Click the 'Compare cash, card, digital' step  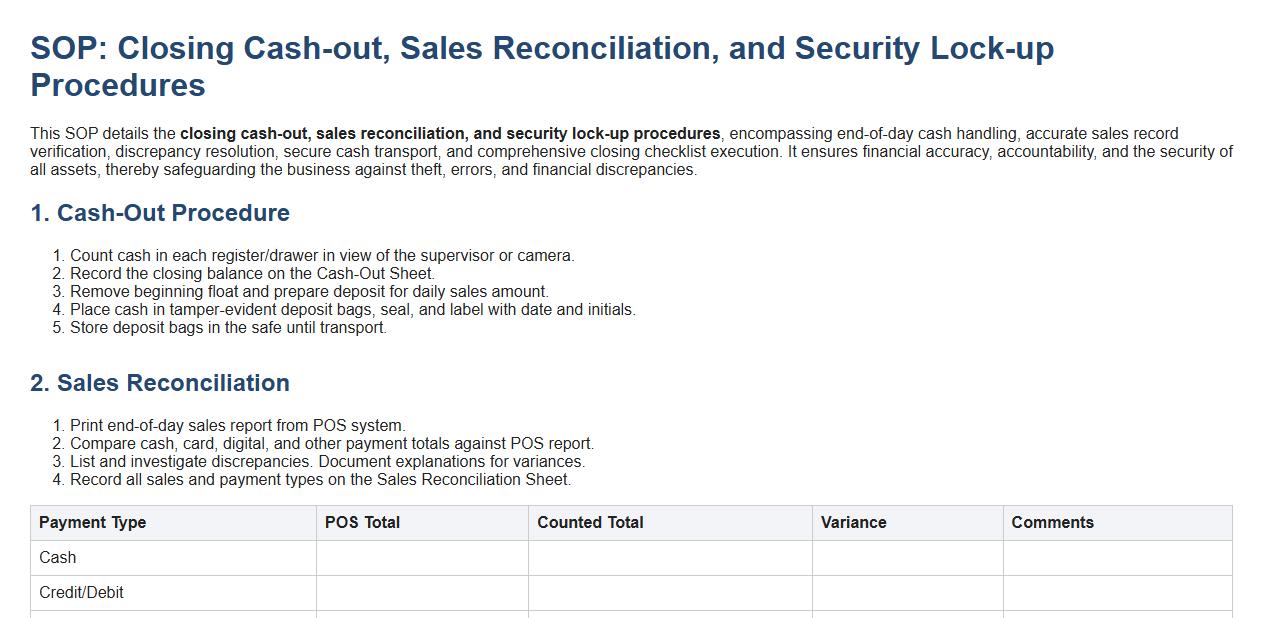pyautogui.click(x=331, y=444)
